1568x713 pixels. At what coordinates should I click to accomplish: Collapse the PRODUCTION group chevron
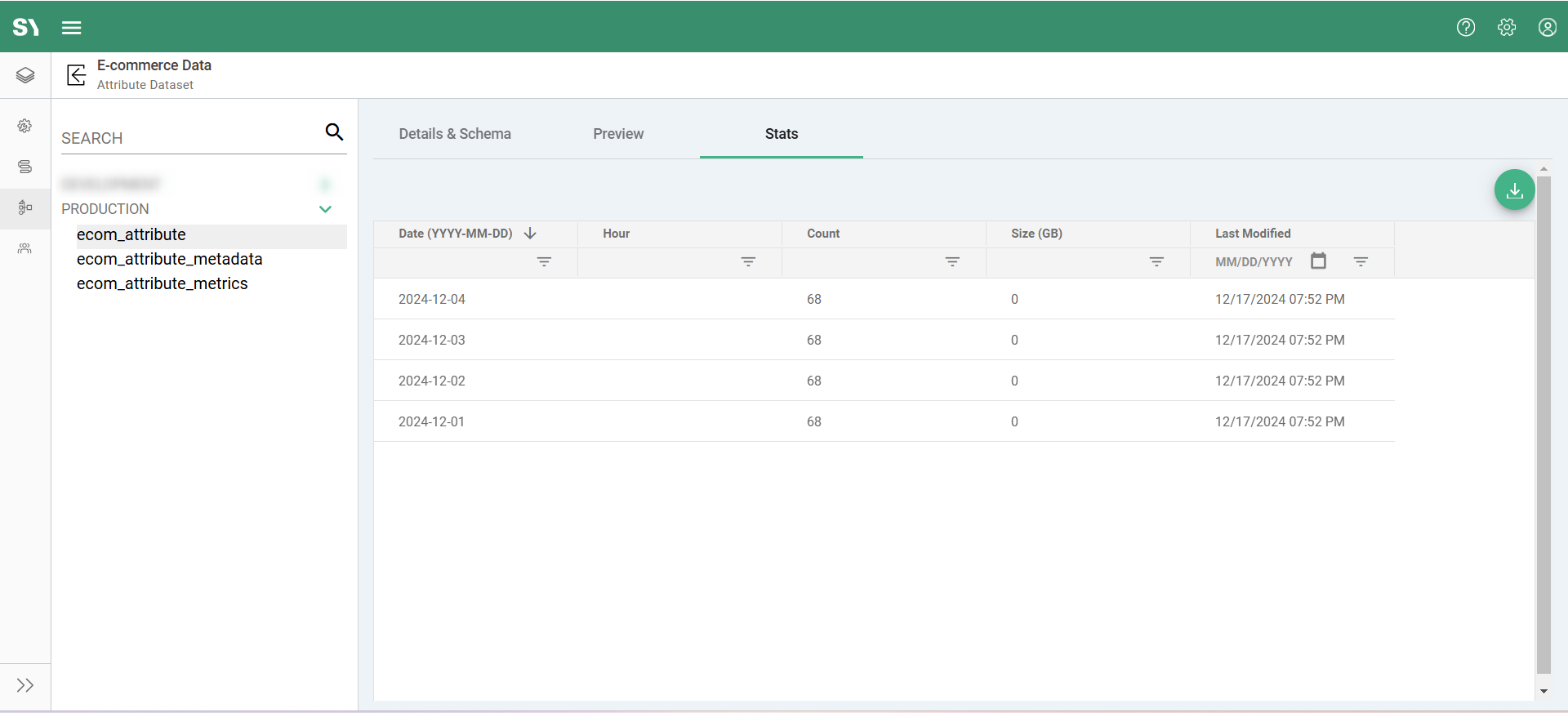[x=325, y=209]
